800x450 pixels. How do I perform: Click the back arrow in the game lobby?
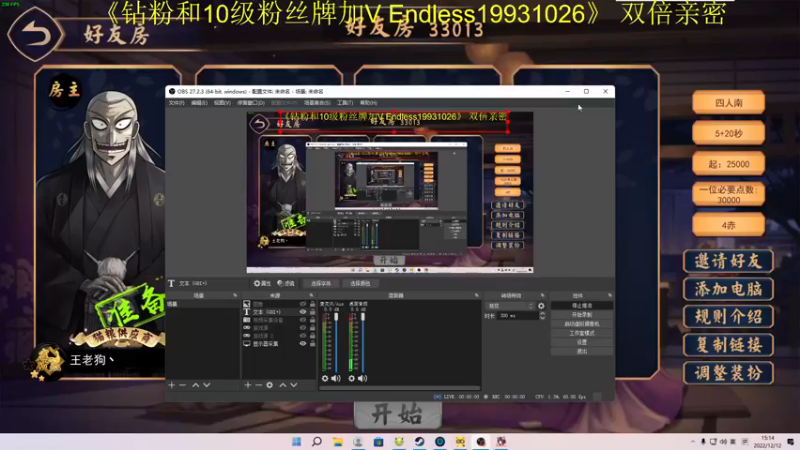[35, 35]
